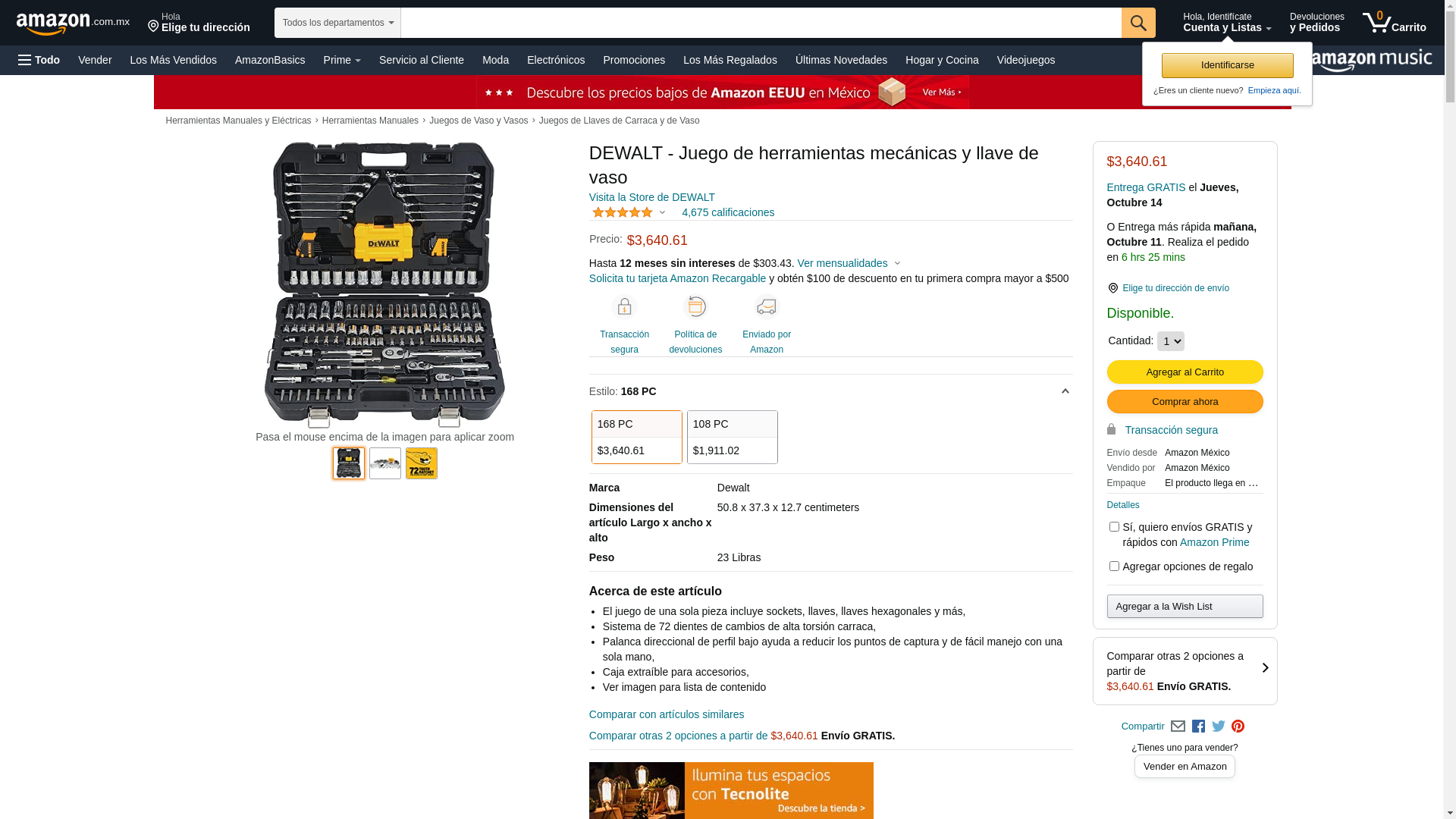Click the Agregar al Carrito button
The image size is (1456, 819).
(1185, 372)
